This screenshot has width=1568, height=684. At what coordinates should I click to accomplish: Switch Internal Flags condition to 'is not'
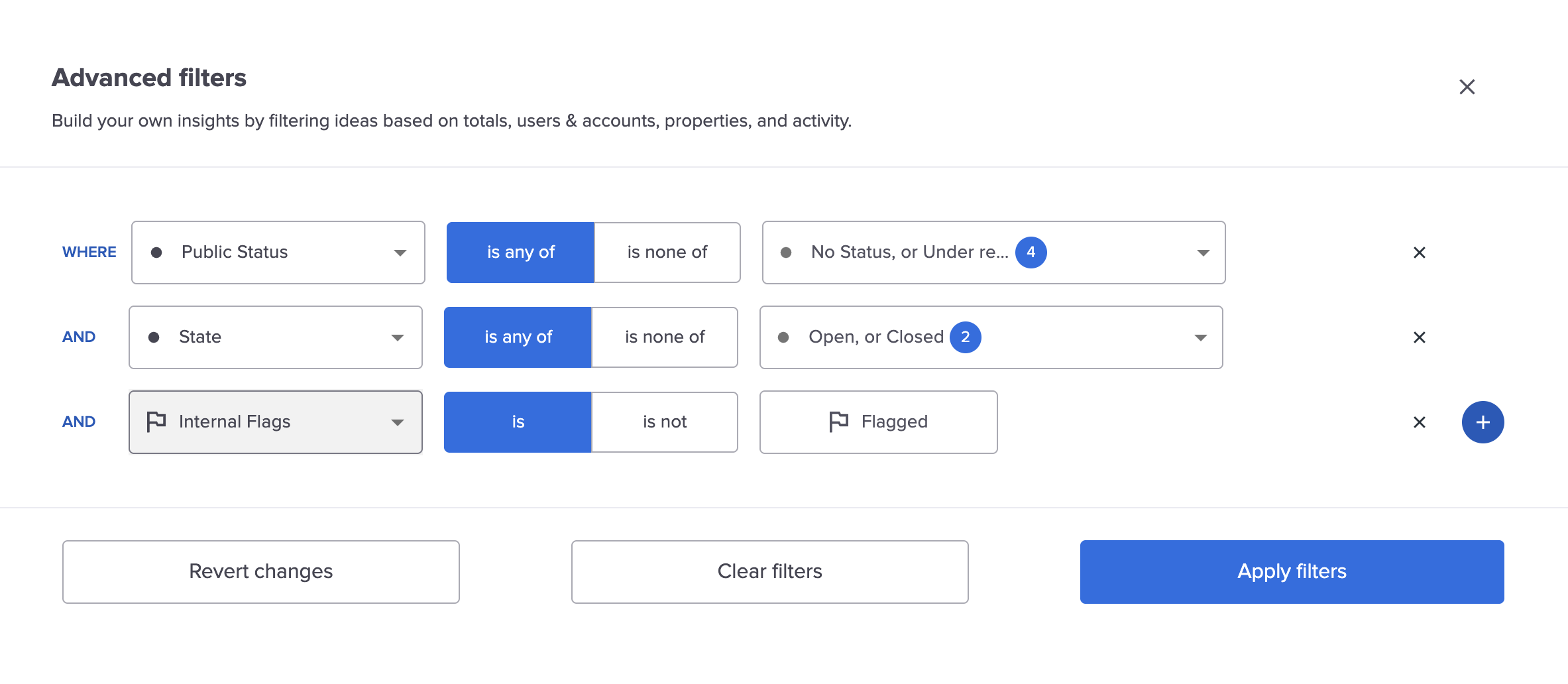664,422
